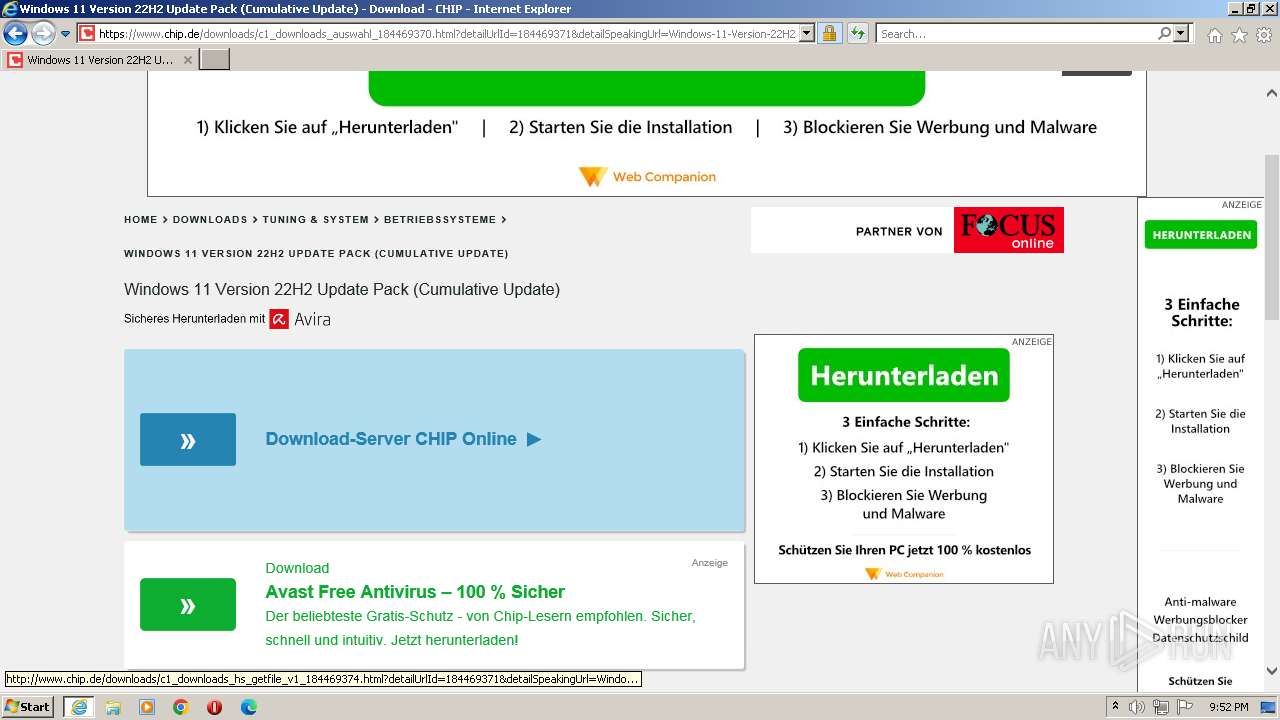
Task: Open Windows Explorer from taskbar
Action: 113,707
